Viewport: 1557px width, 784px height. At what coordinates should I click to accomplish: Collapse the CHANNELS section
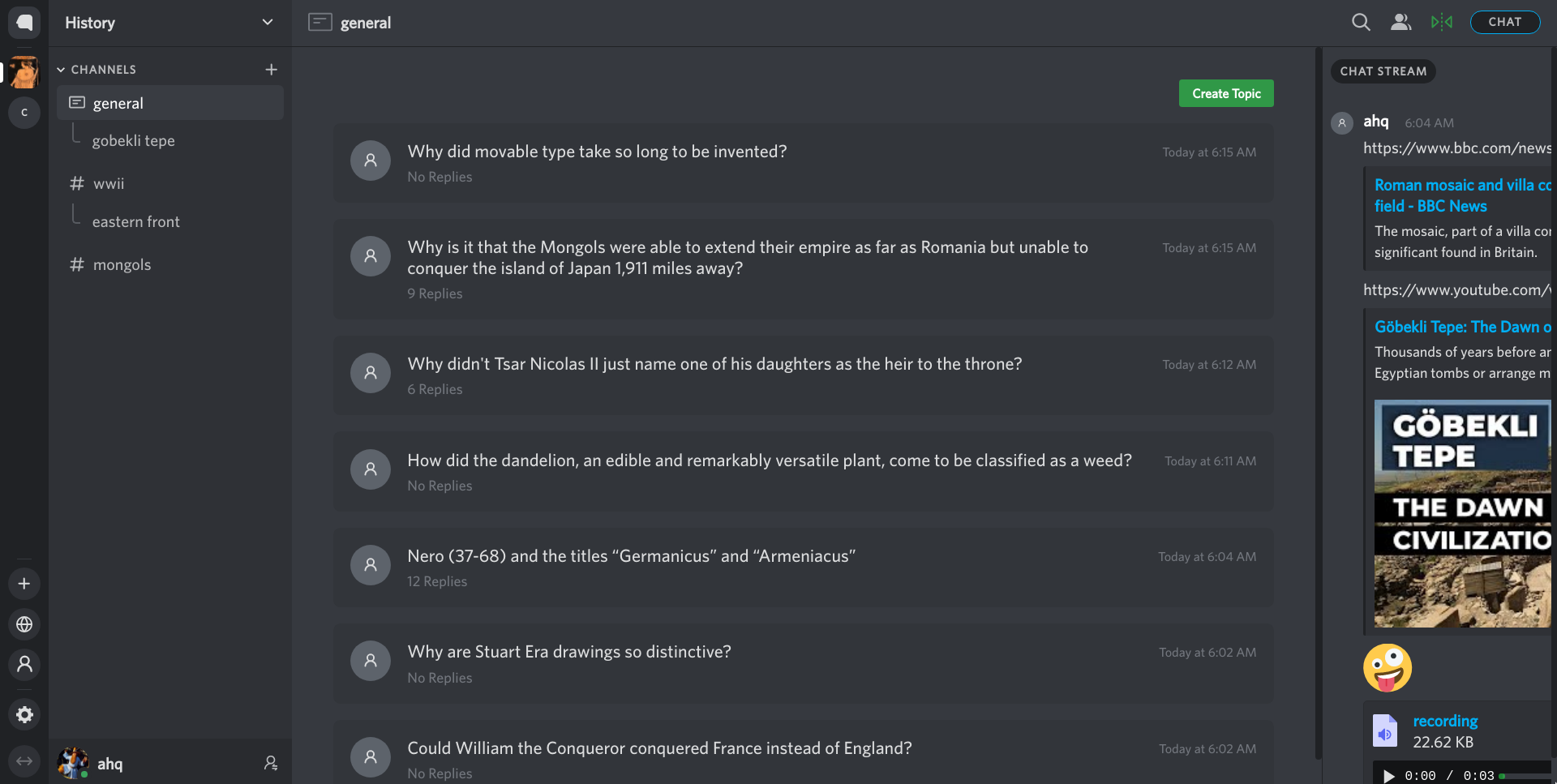pyautogui.click(x=61, y=70)
